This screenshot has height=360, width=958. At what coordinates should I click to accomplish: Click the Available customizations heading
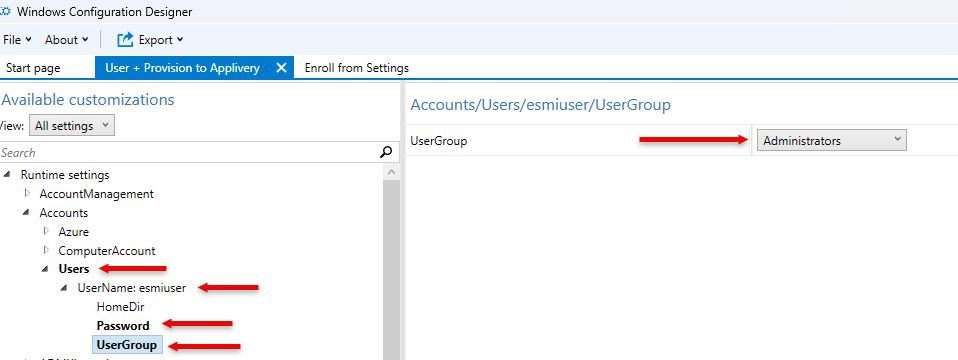[x=88, y=100]
